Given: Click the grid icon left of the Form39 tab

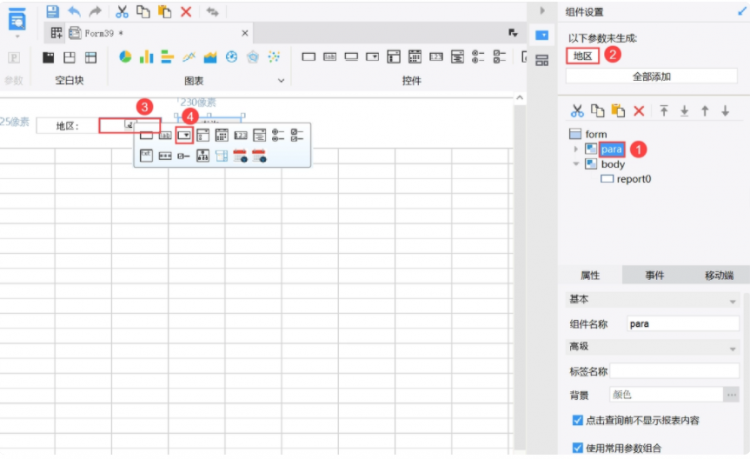Looking at the screenshot, I should (x=56, y=33).
